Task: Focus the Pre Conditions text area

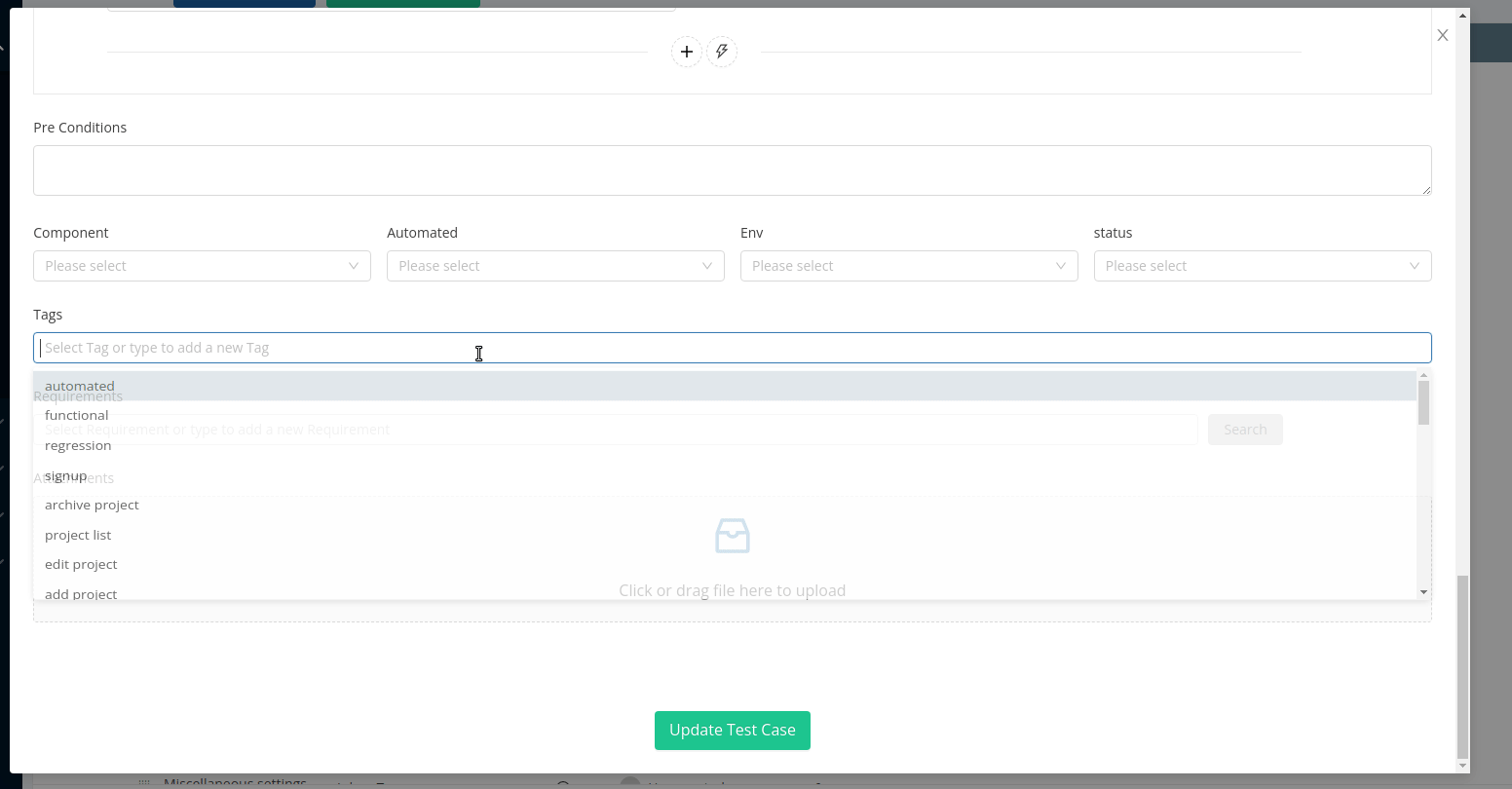Action: pyautogui.click(x=733, y=170)
